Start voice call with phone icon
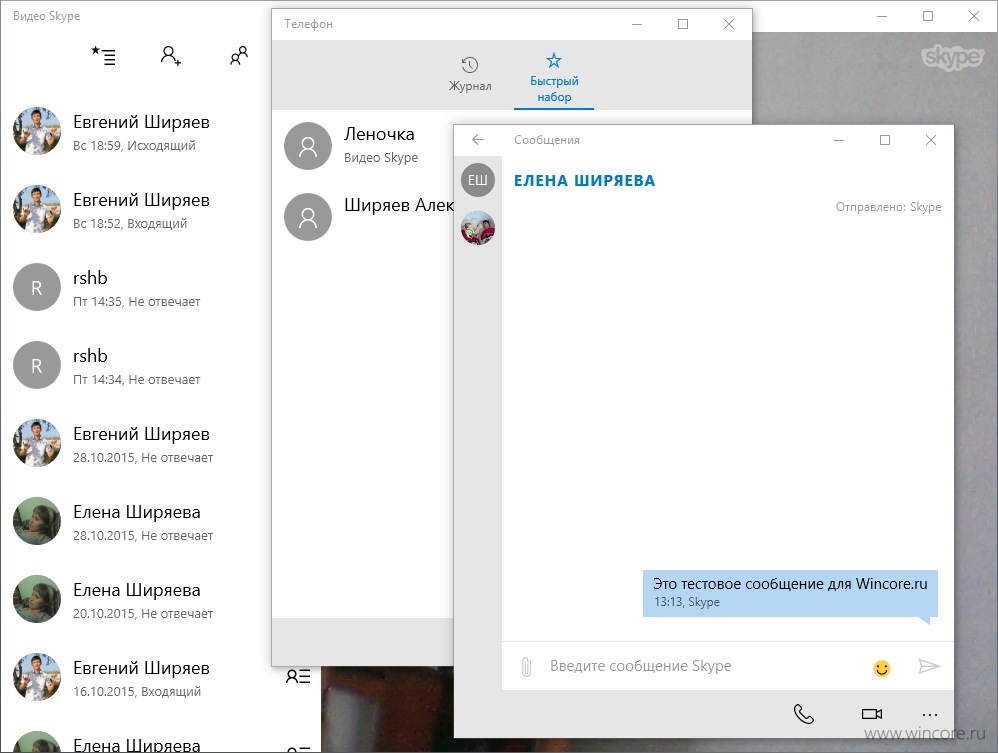This screenshot has width=998, height=753. [x=804, y=714]
